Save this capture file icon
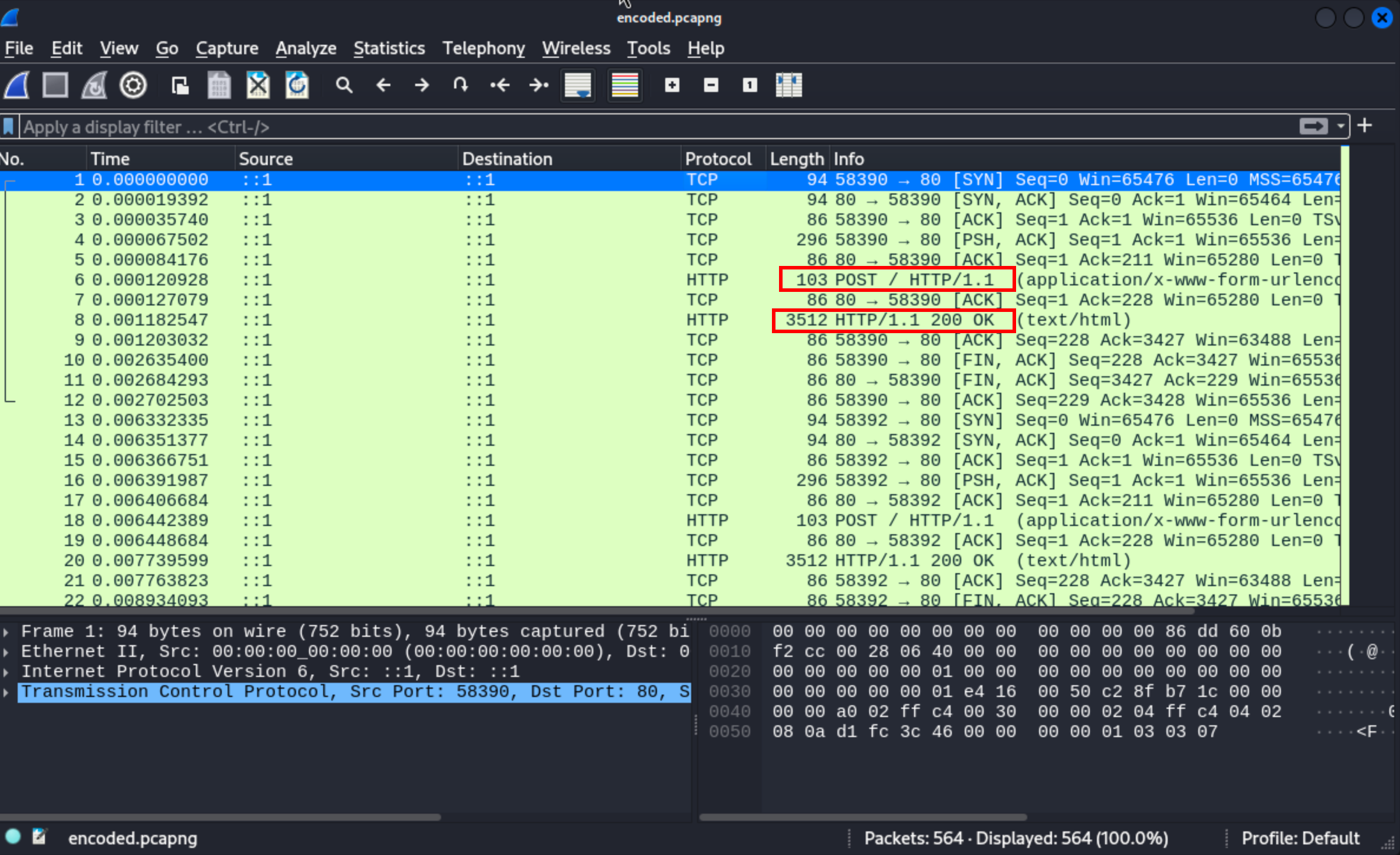Screen dimensions: 1400x855 tap(219, 85)
